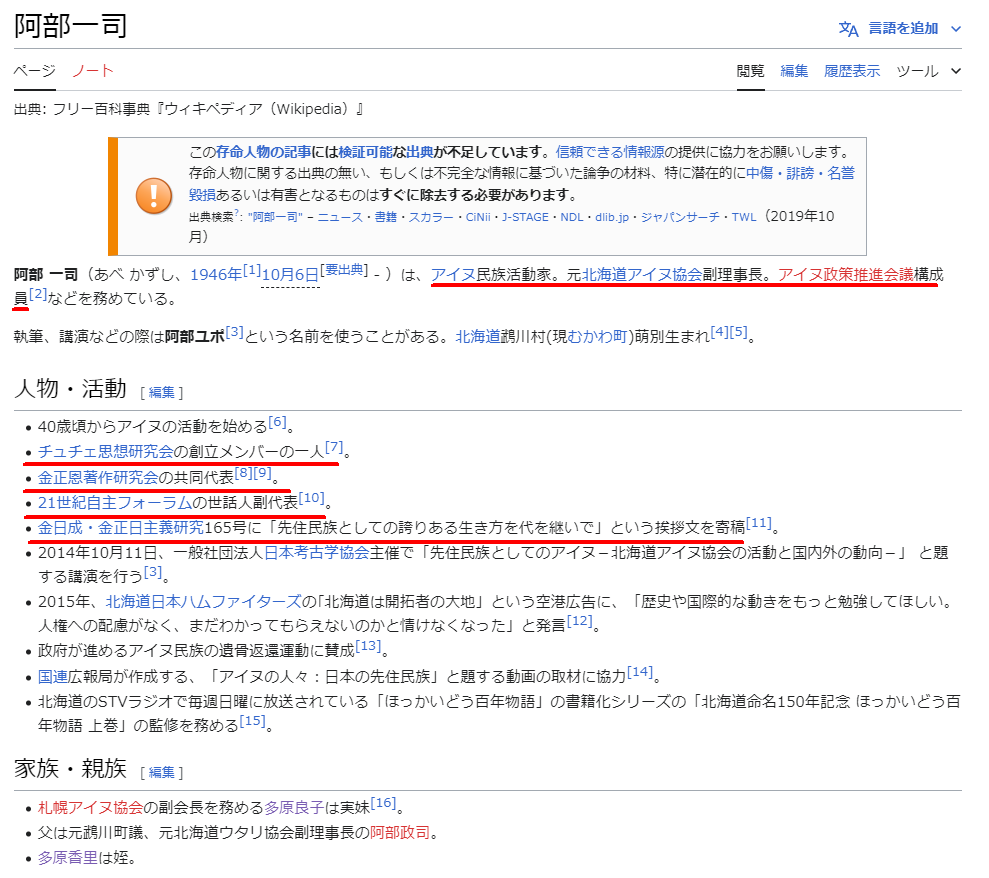Image resolution: width=989 pixels, height=878 pixels.
Task: Jump to footnote [12]
Action: tap(580, 621)
